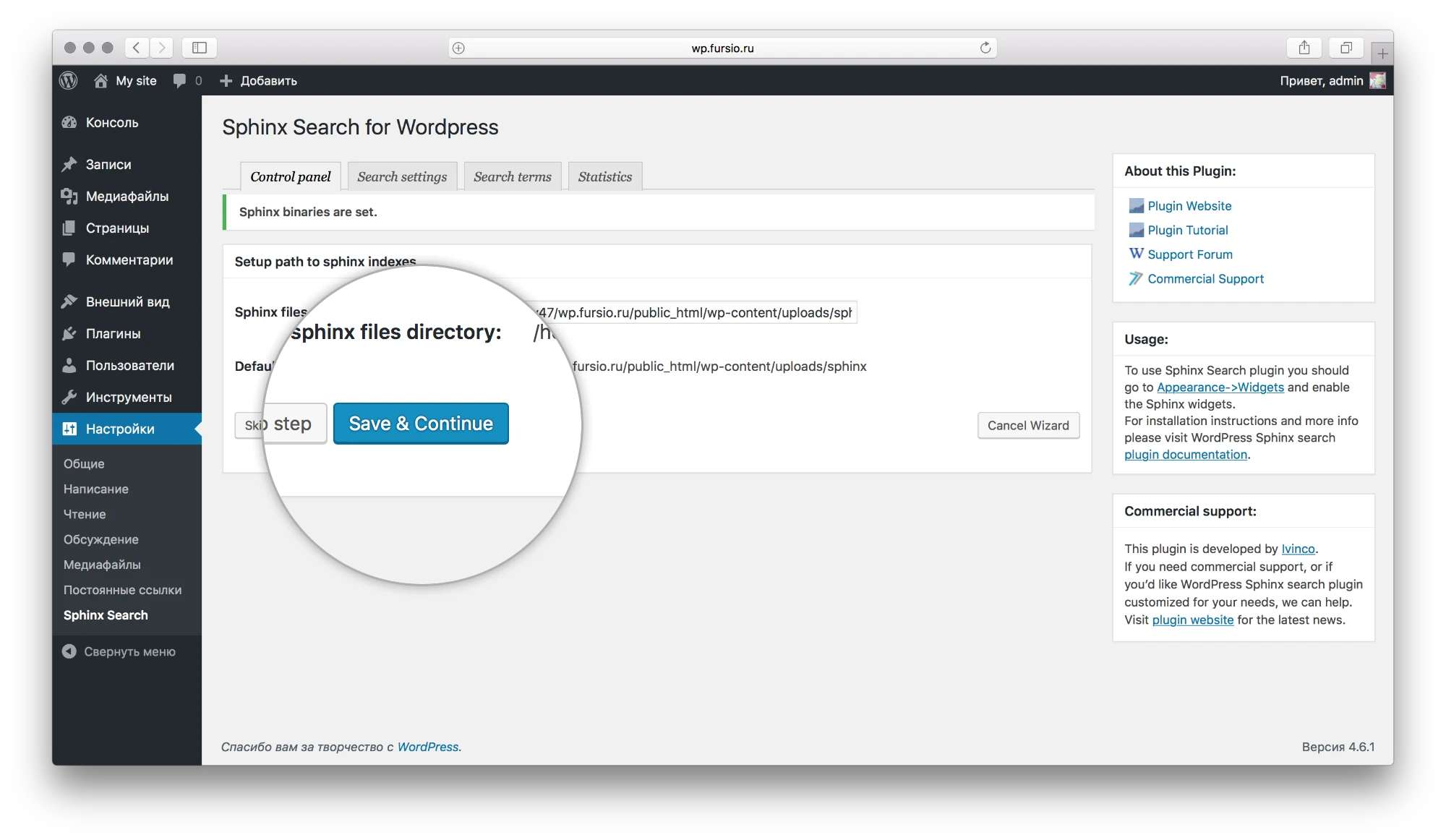Image resolution: width=1446 pixels, height=840 pixels.
Task: Open the Плагины menu in sidebar
Action: tap(113, 333)
